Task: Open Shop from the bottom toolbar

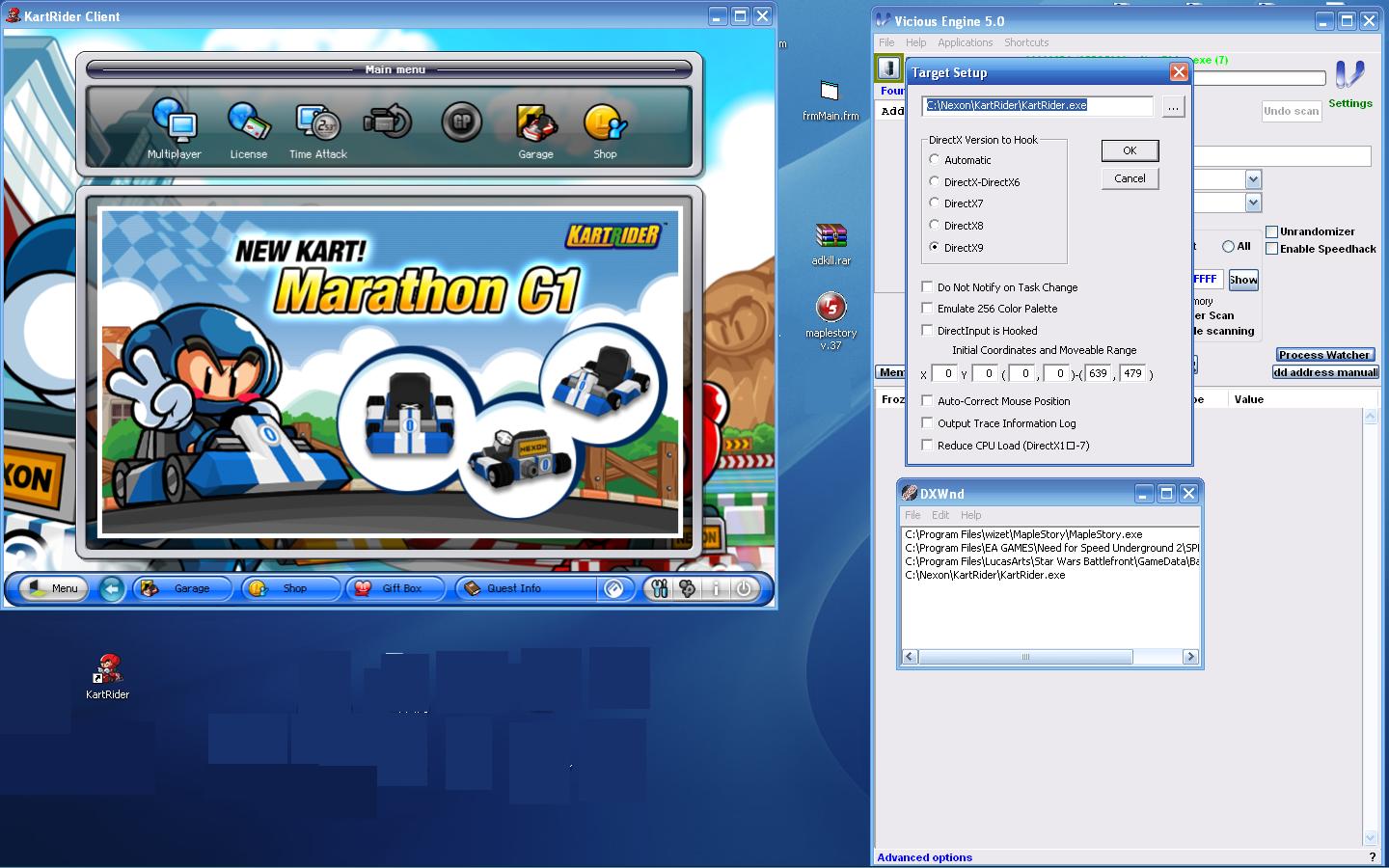Action: pyautogui.click(x=290, y=588)
